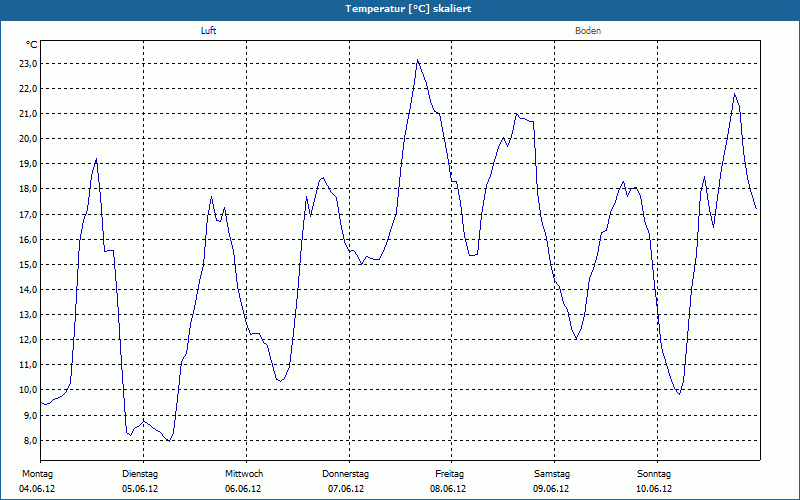This screenshot has height=500, width=800.
Task: Click the Montag day label
Action: 37,474
